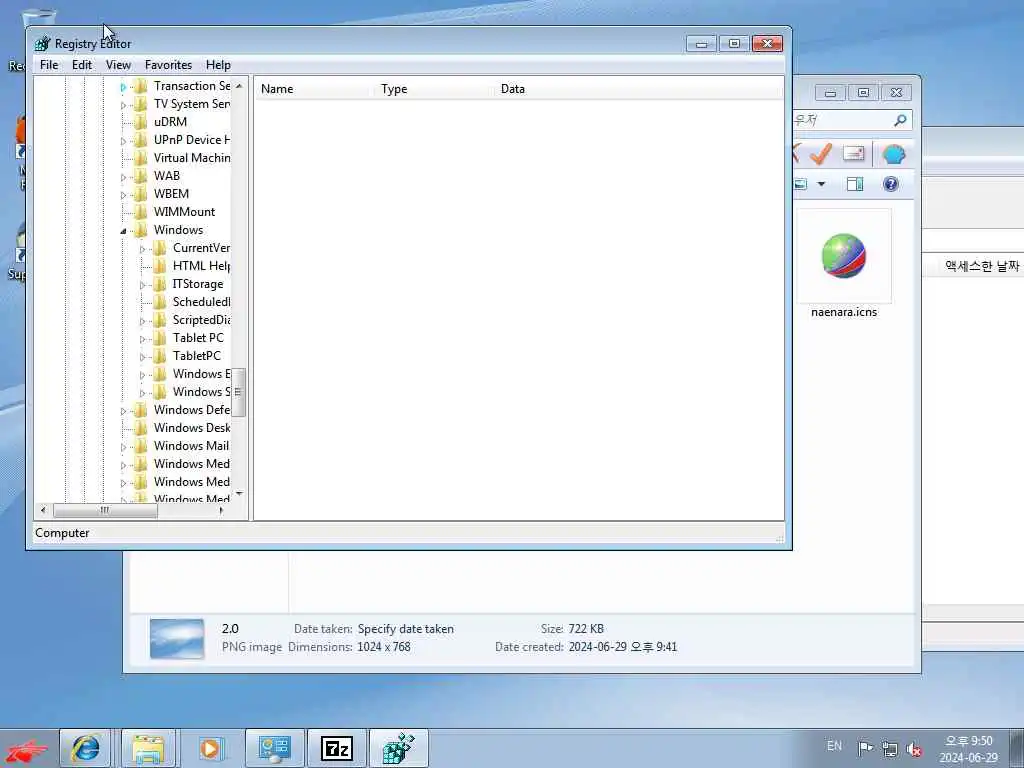1024x768 pixels.
Task: Launch the media player taskbar icon
Action: [210, 748]
